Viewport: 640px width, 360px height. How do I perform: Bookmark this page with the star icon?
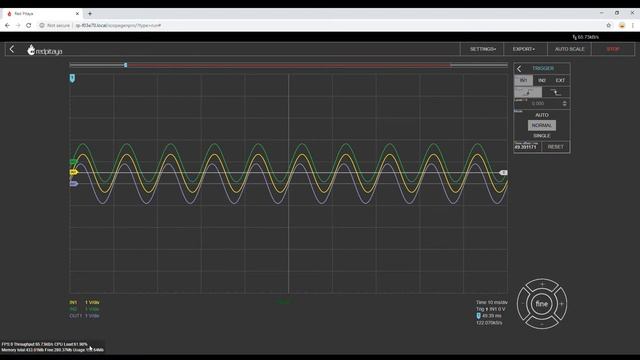click(x=609, y=25)
